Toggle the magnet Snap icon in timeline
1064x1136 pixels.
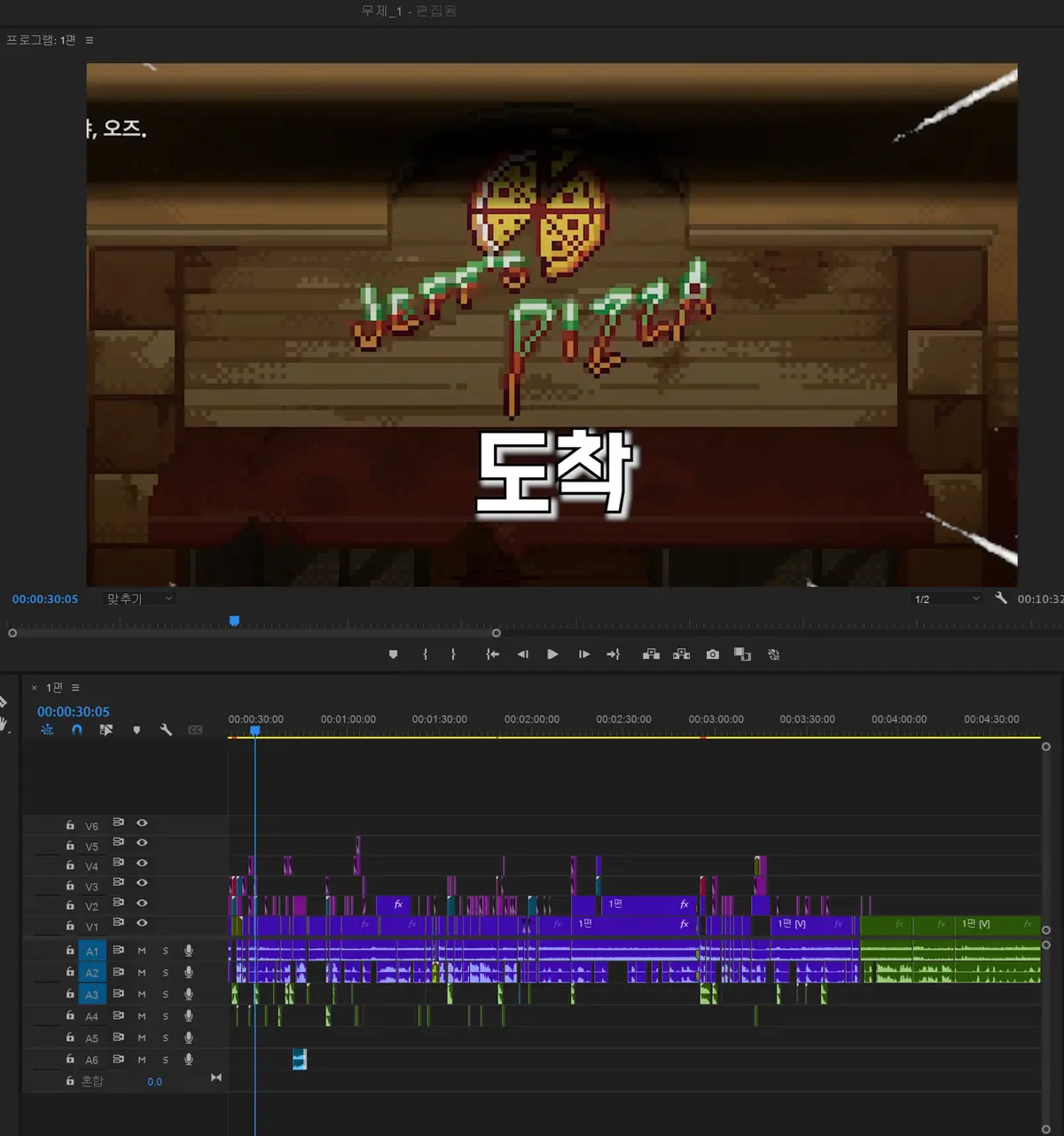click(x=77, y=730)
